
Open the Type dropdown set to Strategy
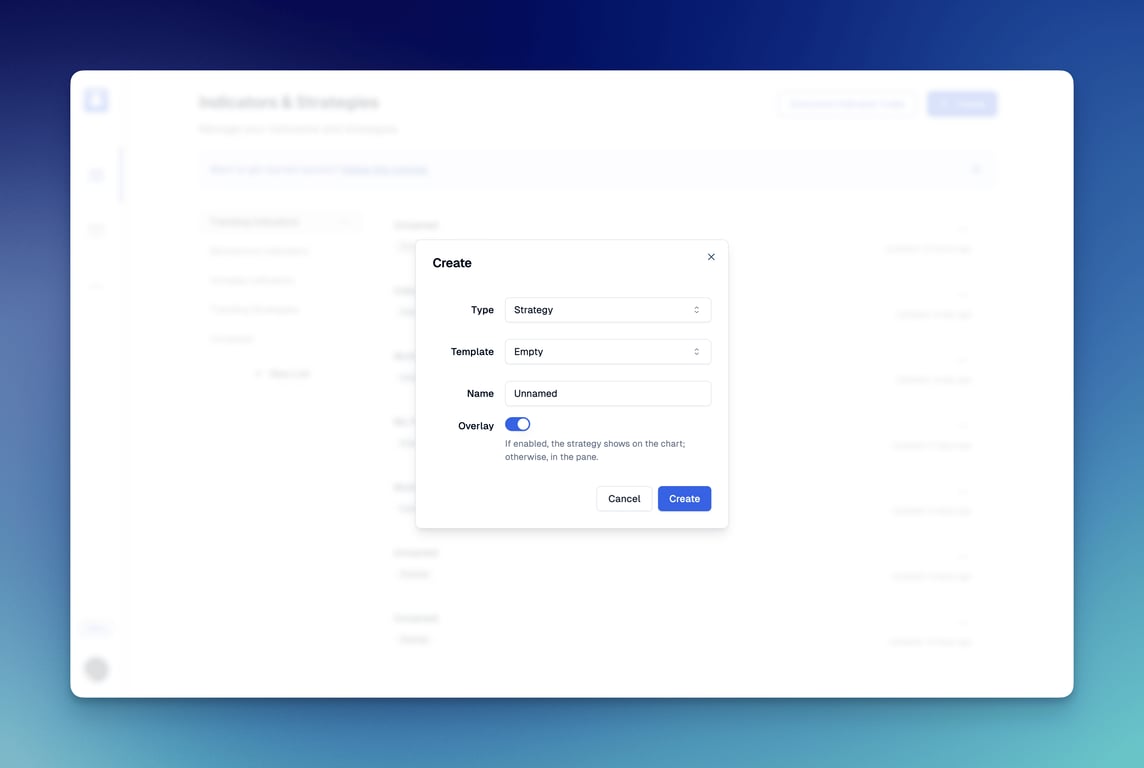[607, 310]
